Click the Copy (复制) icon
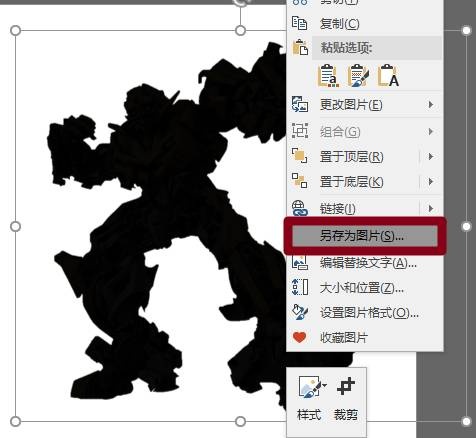Viewport: 476px width, 438px height. pyautogui.click(x=299, y=23)
